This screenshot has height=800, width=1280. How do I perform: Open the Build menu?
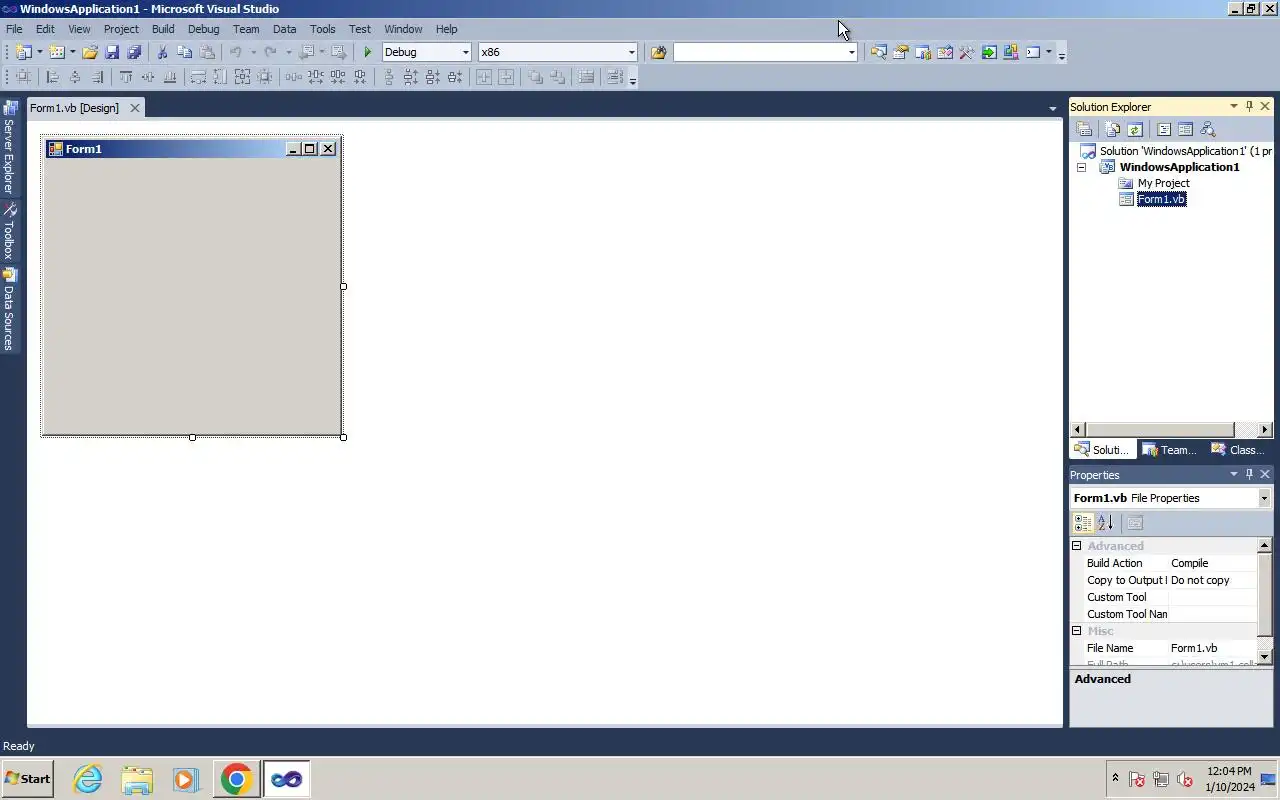[x=163, y=29]
